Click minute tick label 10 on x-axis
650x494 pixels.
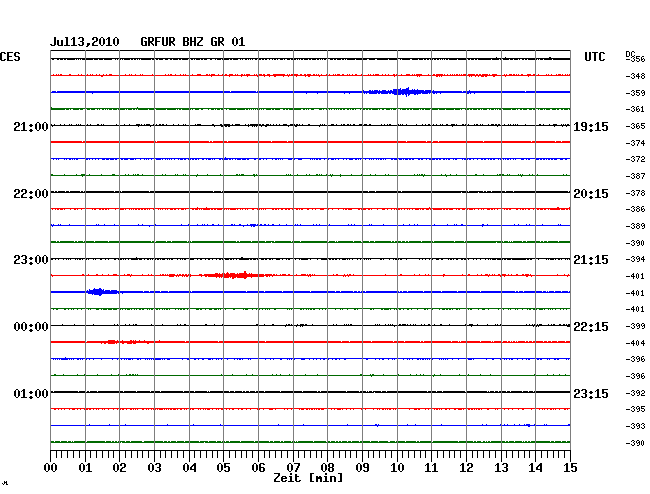[397, 468]
